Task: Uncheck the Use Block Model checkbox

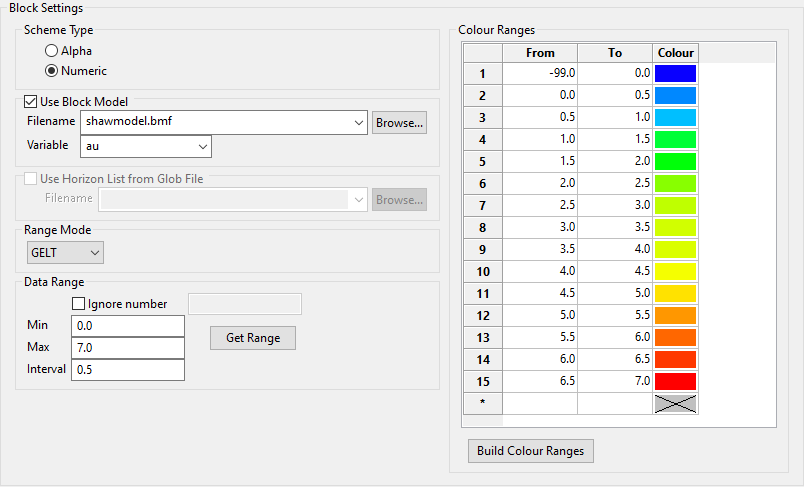Action: pyautogui.click(x=30, y=101)
